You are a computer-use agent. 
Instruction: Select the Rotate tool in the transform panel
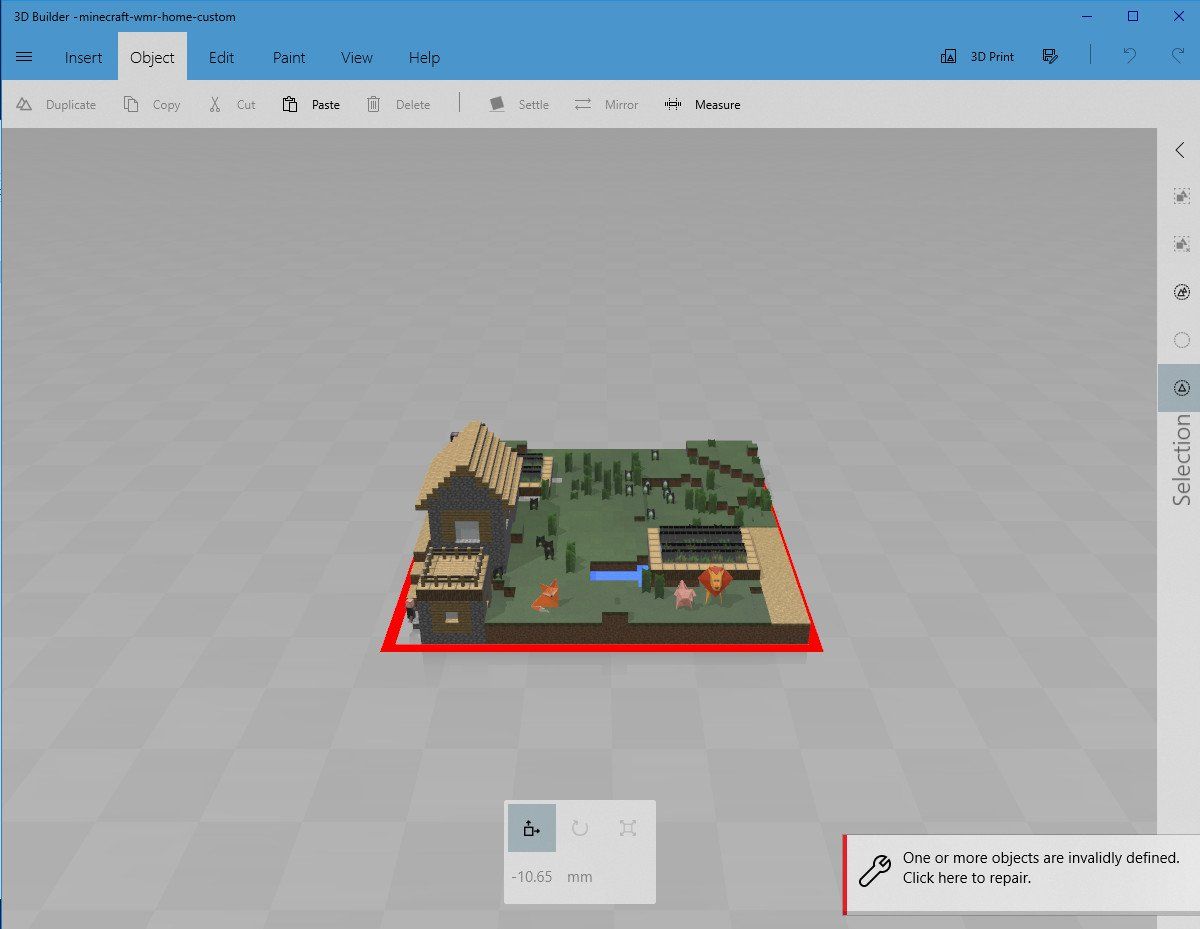tap(579, 828)
